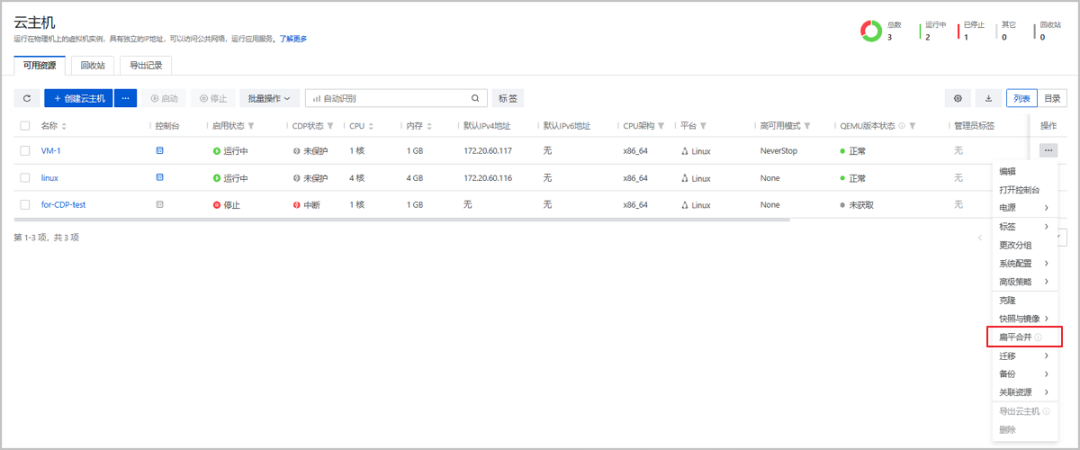Select 扁平合并 in the context menu
Viewport: 1080px width, 450px height.
click(1016, 337)
